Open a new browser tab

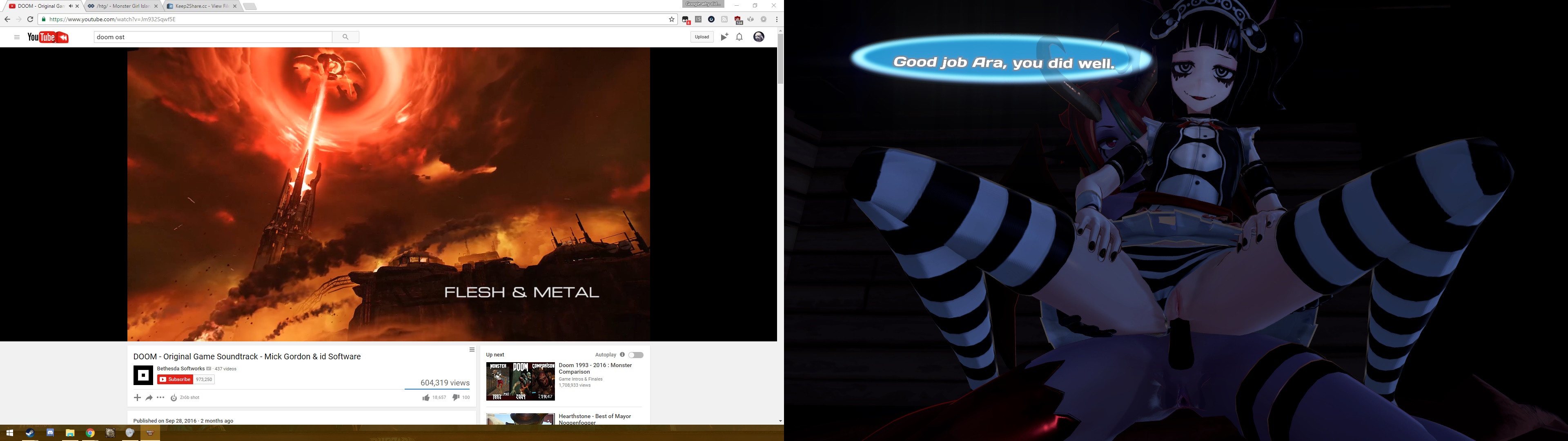point(250,6)
